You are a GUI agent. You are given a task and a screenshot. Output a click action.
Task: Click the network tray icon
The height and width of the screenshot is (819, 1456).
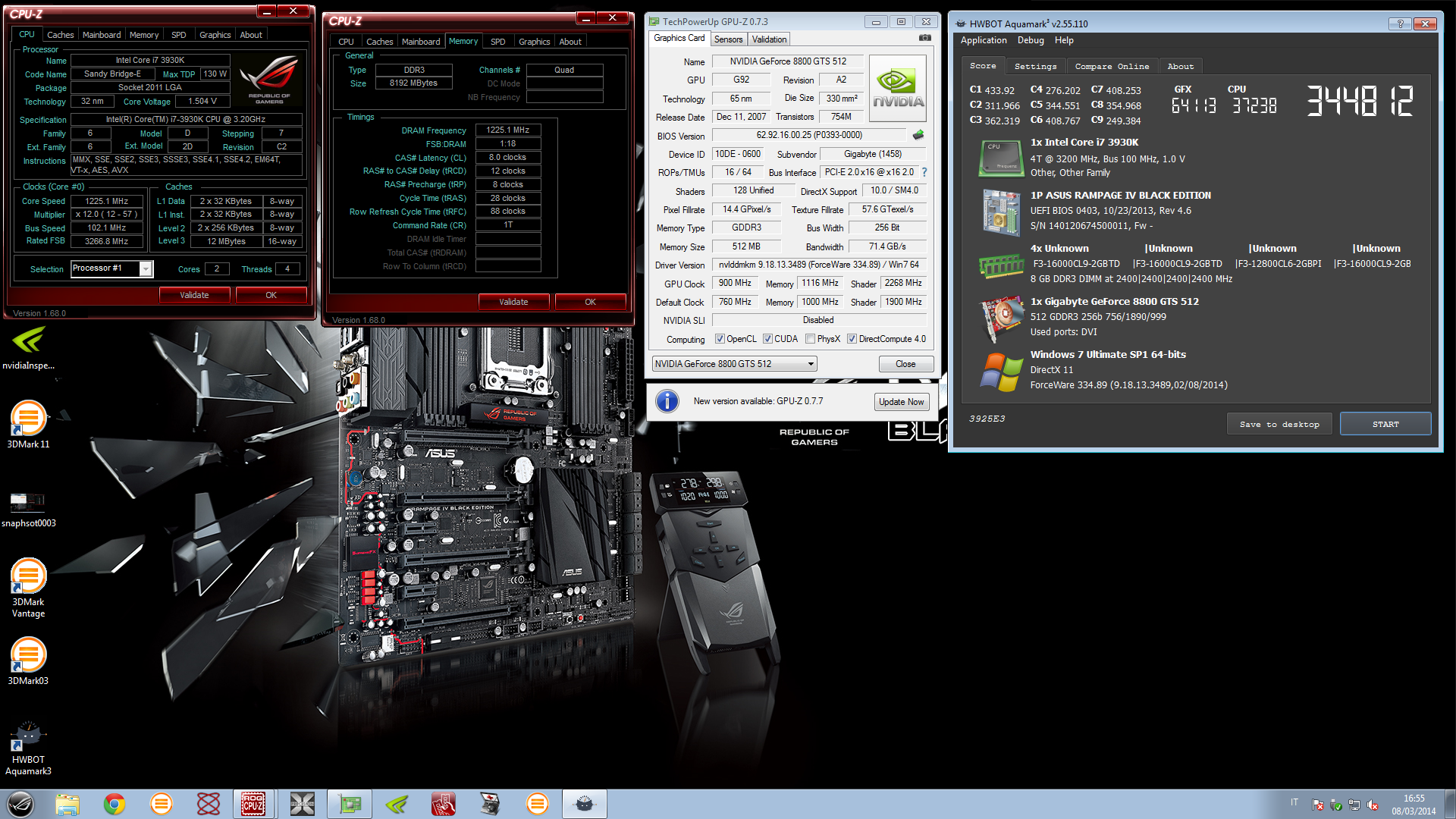coord(1354,805)
